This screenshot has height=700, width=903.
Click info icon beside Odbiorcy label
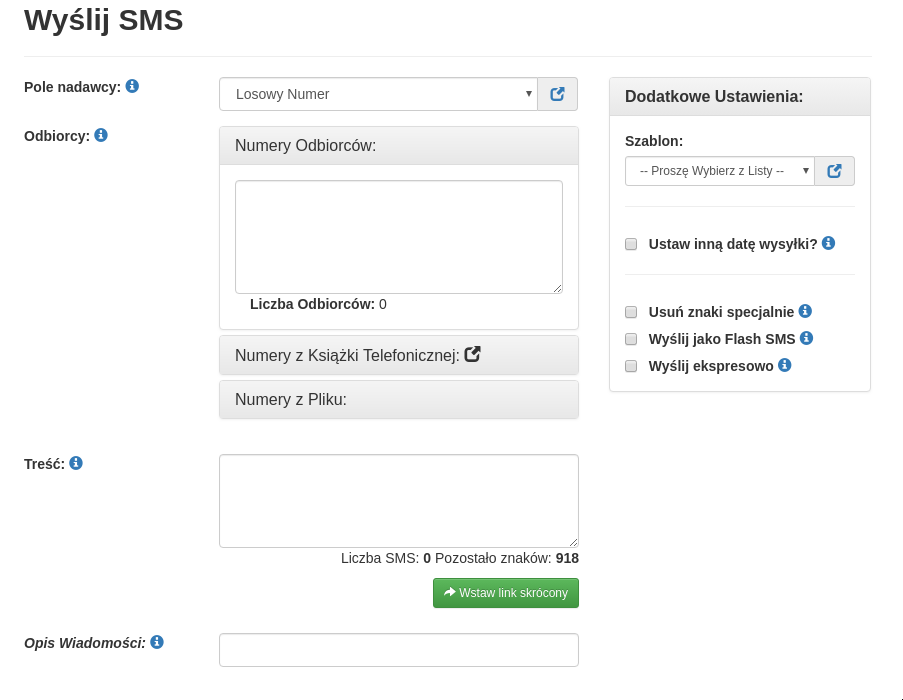tap(101, 135)
